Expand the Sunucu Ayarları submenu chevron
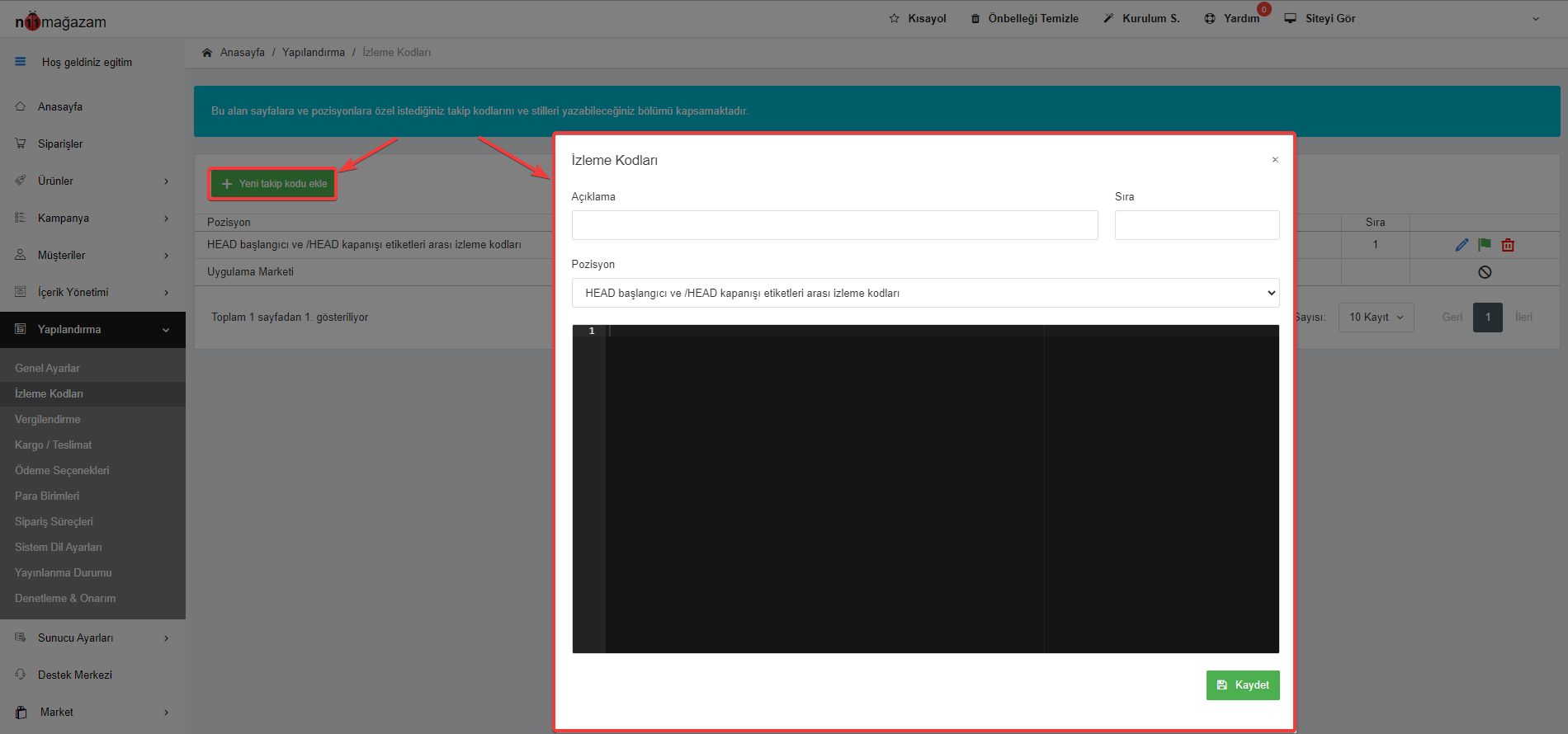The width and height of the screenshot is (1568, 734). coord(166,638)
